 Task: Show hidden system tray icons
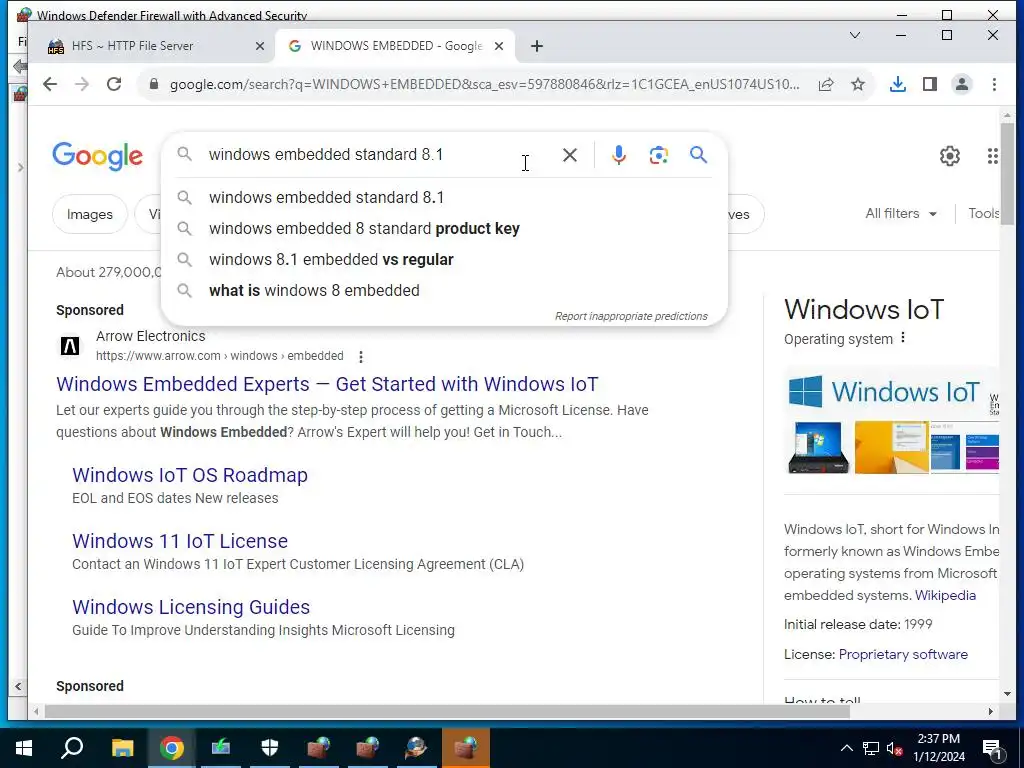(846, 748)
